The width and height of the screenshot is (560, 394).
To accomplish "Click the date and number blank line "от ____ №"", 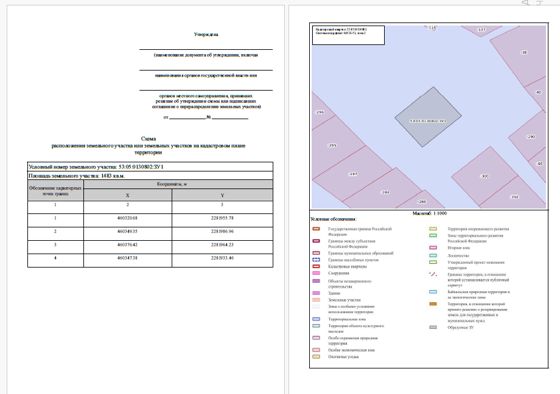I will pos(206,117).
